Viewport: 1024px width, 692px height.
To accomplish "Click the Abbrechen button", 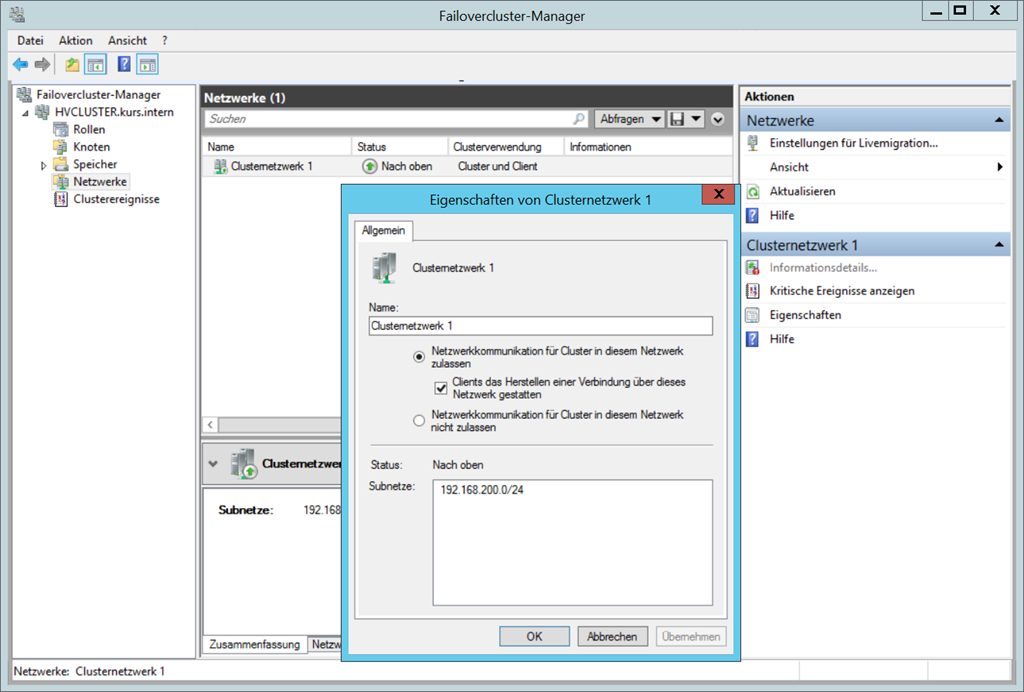I will click(612, 637).
